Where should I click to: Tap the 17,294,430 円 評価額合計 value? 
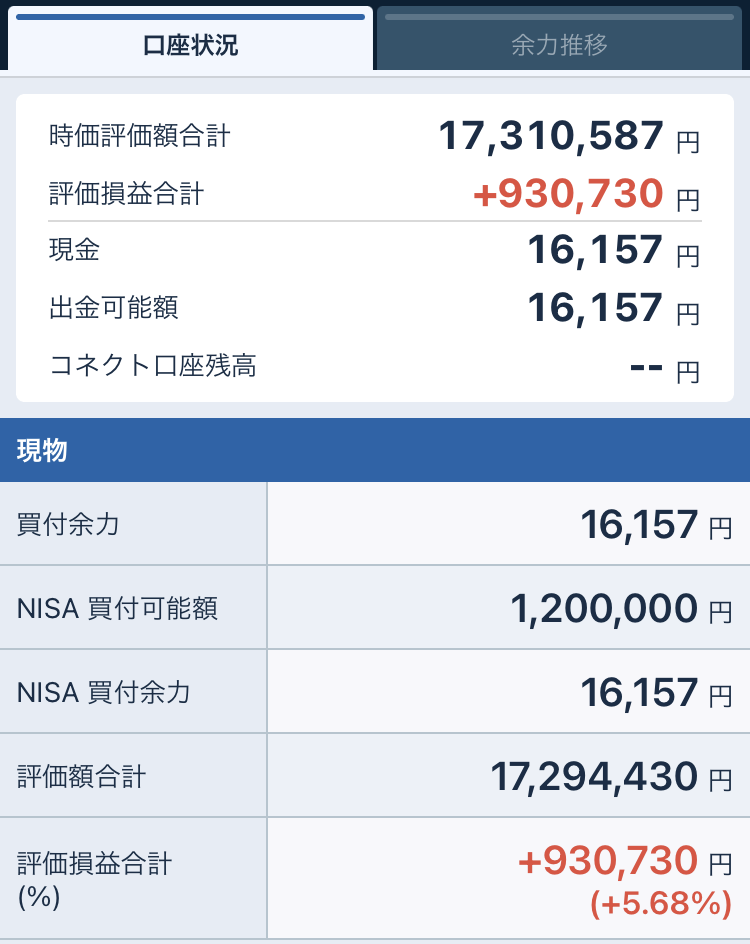click(594, 776)
